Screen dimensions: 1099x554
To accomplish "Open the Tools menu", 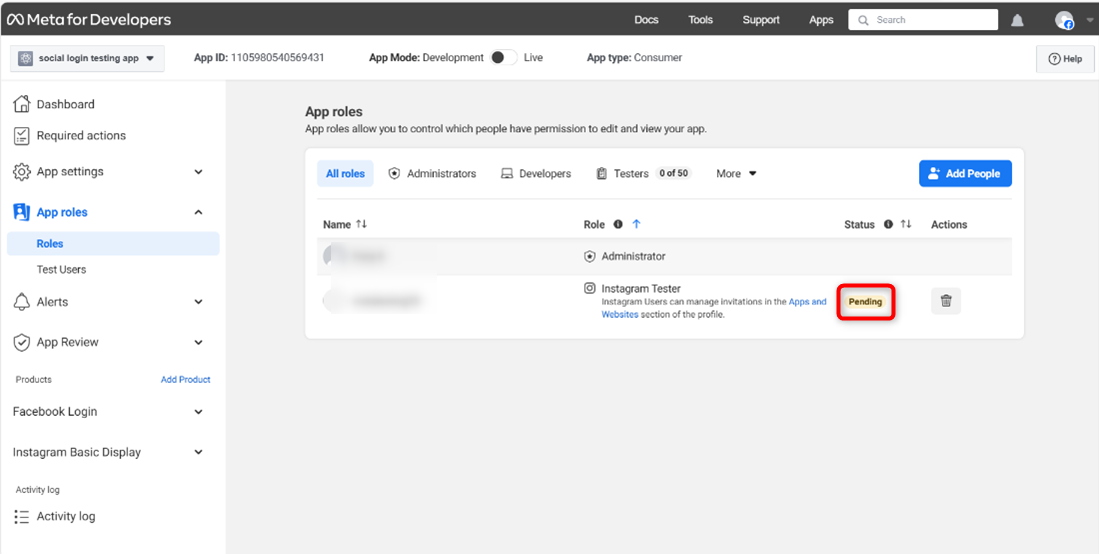I will point(700,20).
